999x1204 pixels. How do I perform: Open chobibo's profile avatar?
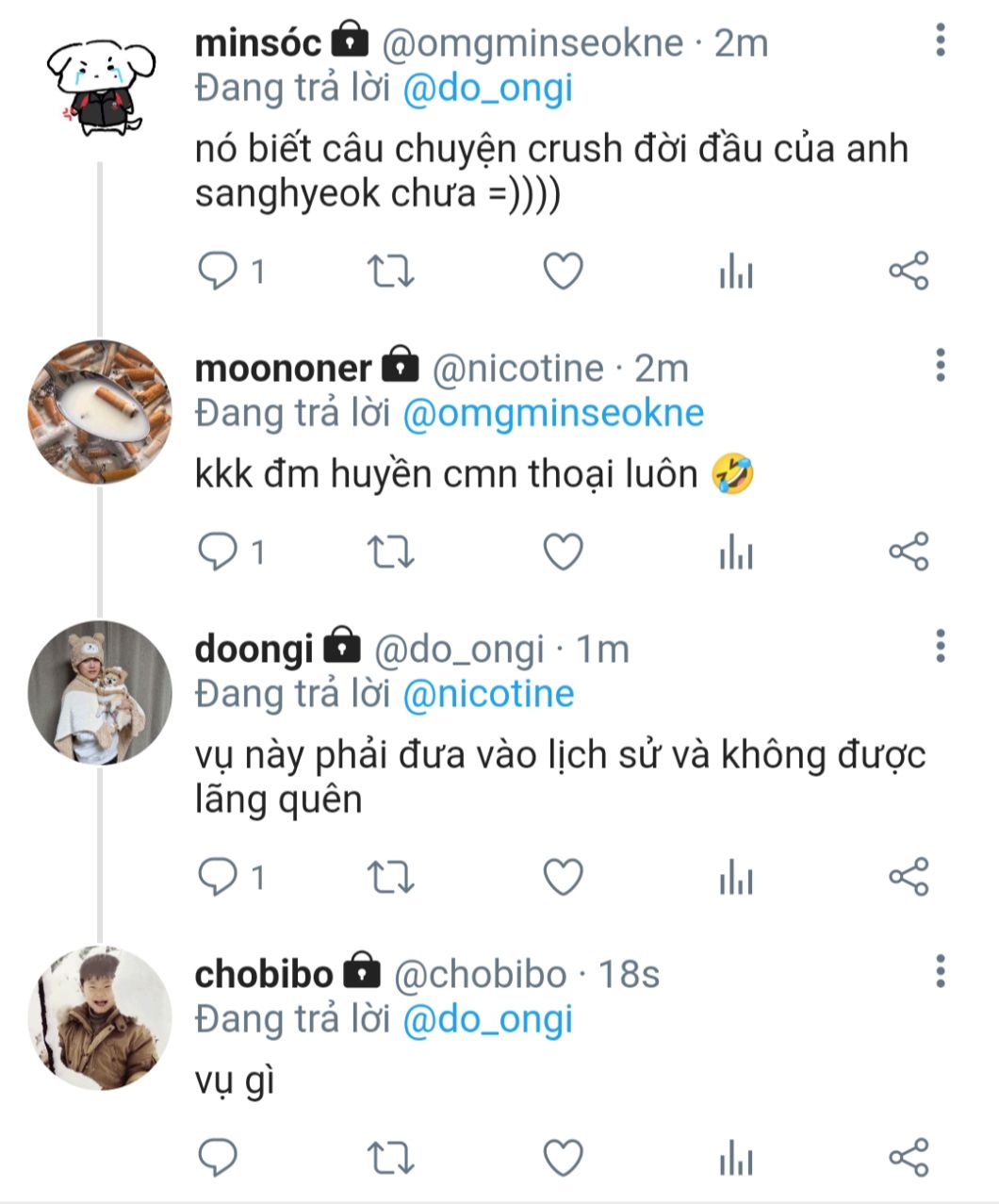[100, 1017]
